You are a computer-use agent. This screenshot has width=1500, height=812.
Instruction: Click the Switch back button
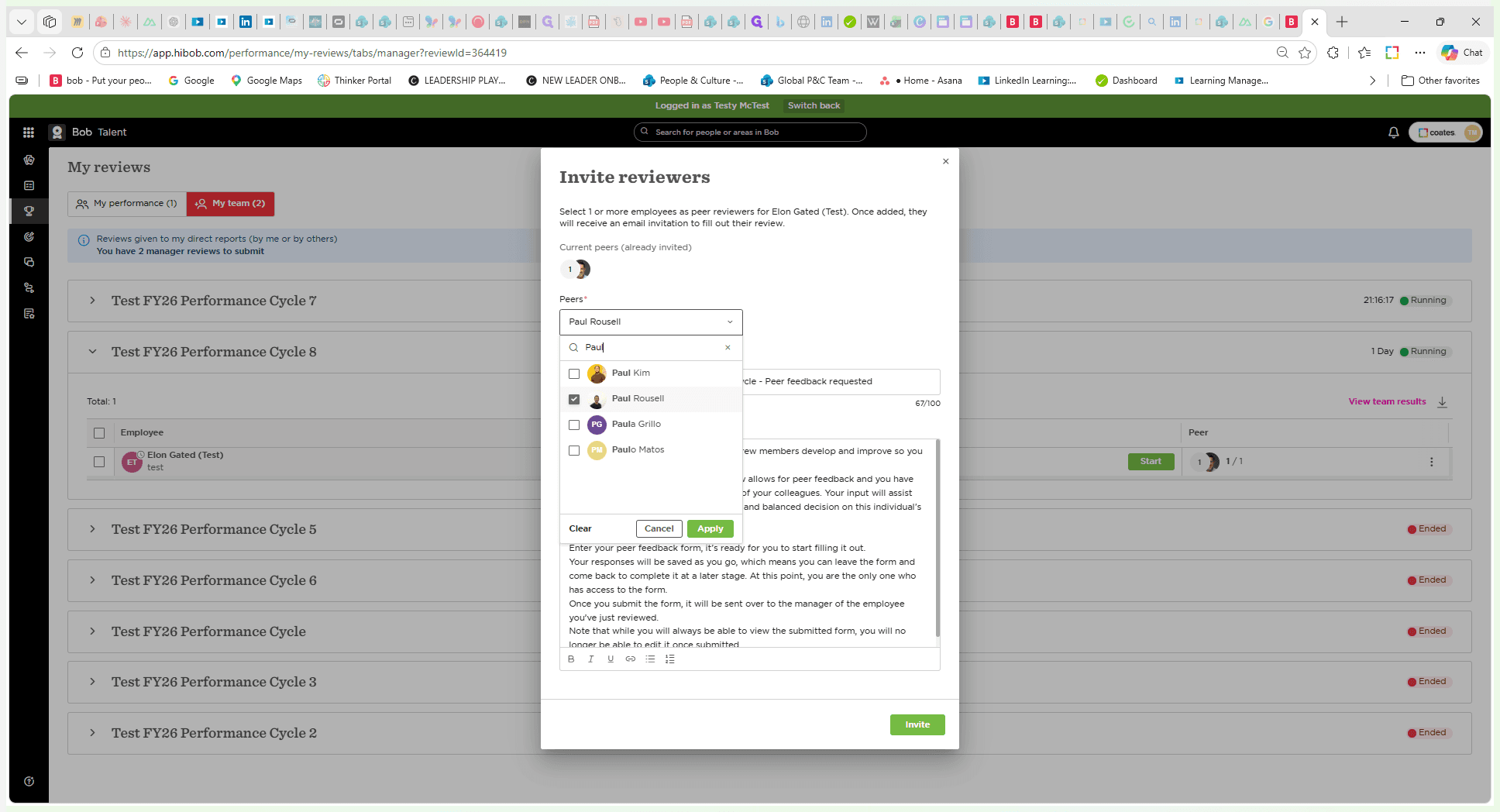pyautogui.click(x=814, y=106)
